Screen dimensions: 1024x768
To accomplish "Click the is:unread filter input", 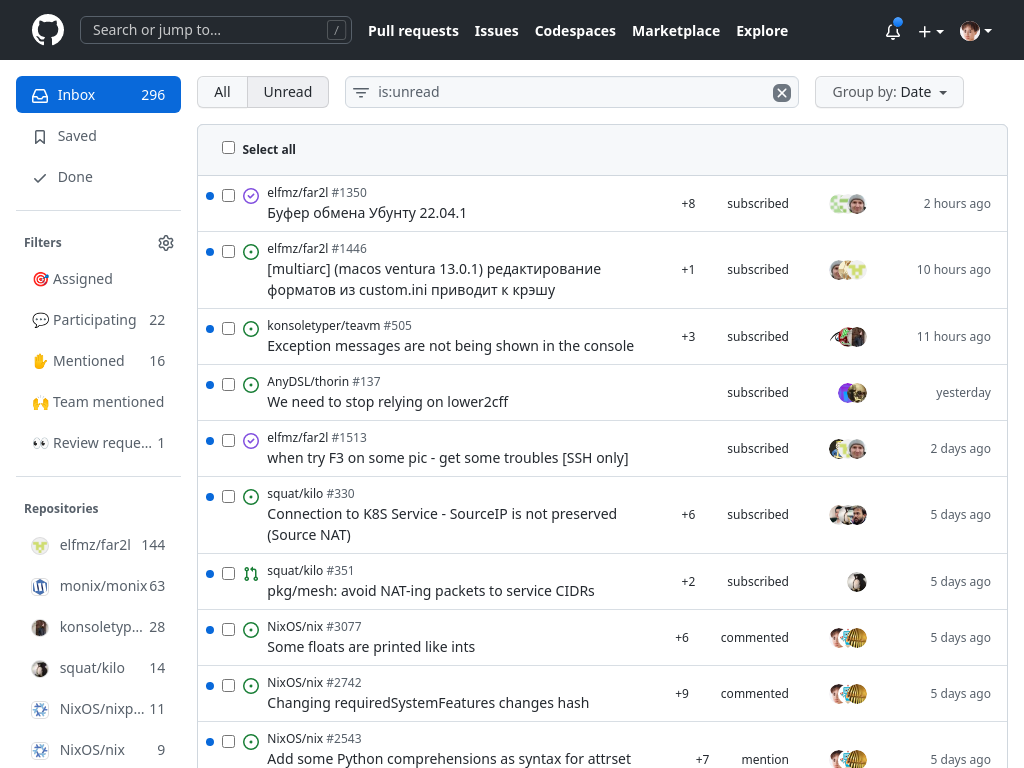I will click(571, 92).
